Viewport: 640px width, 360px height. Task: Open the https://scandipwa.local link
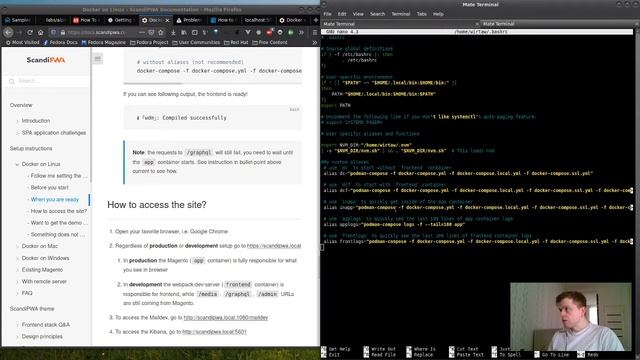274,246
